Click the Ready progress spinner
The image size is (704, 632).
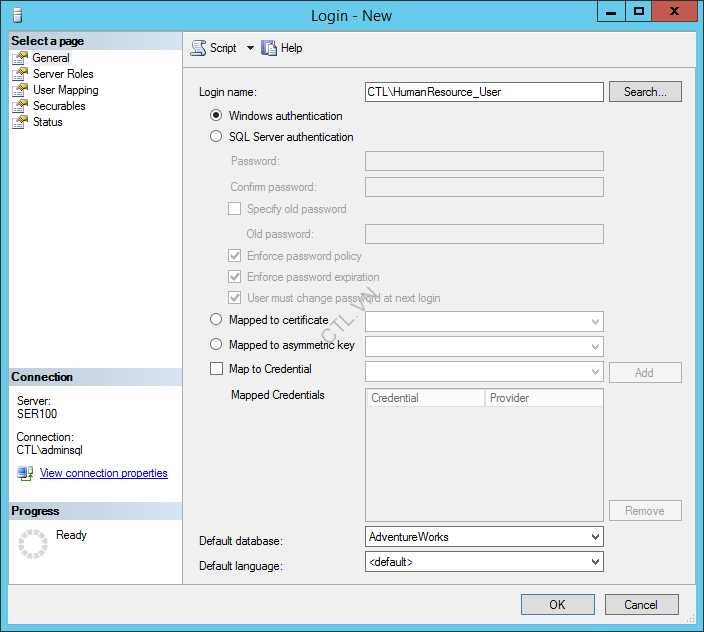click(32, 544)
